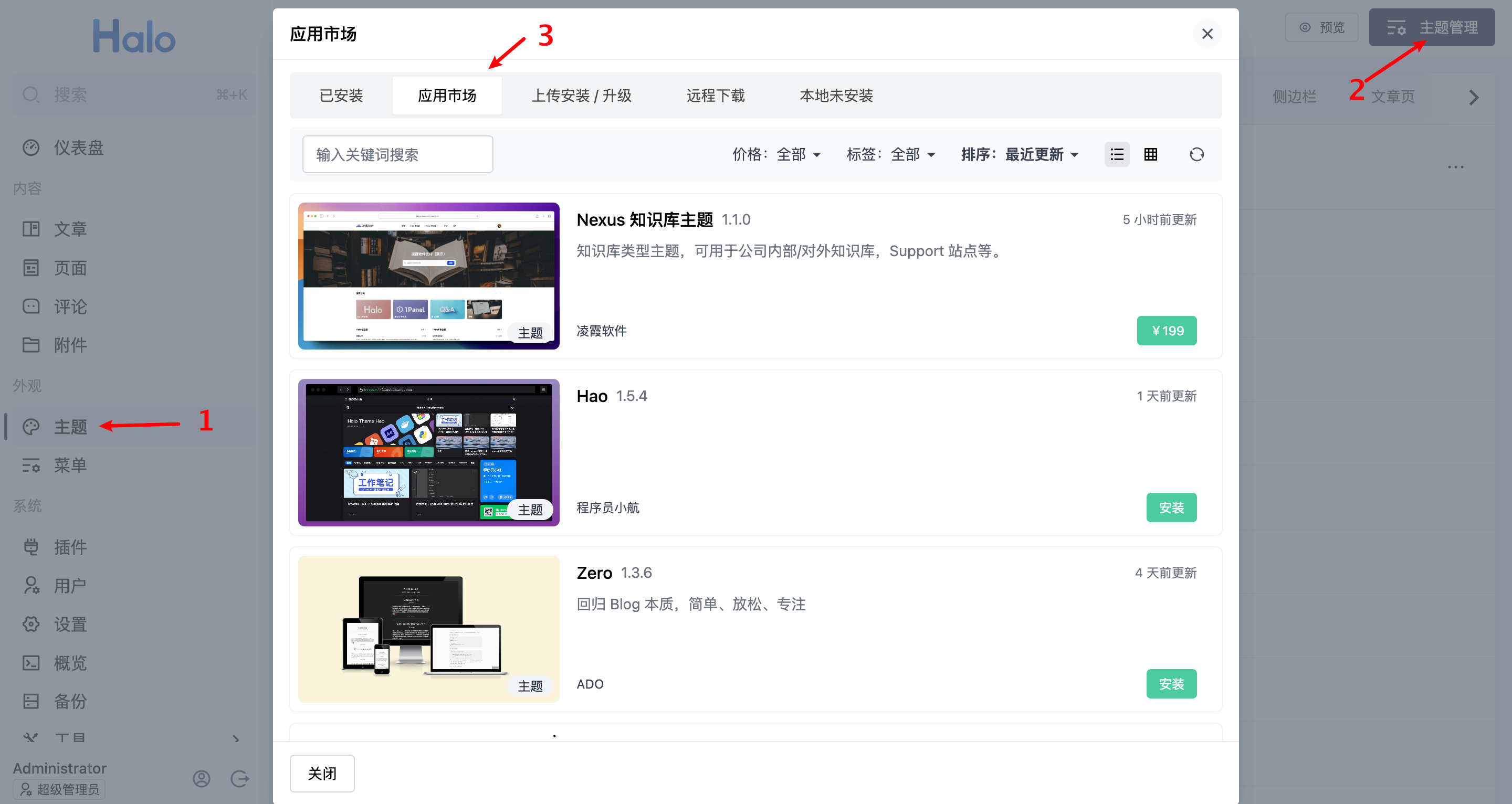Click the 主题管理 button

click(1432, 28)
